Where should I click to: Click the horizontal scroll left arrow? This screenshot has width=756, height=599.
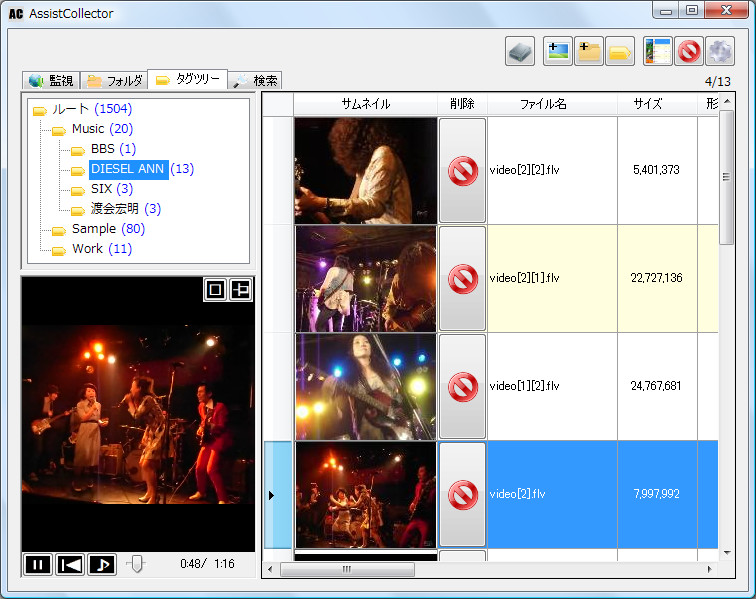[270, 569]
